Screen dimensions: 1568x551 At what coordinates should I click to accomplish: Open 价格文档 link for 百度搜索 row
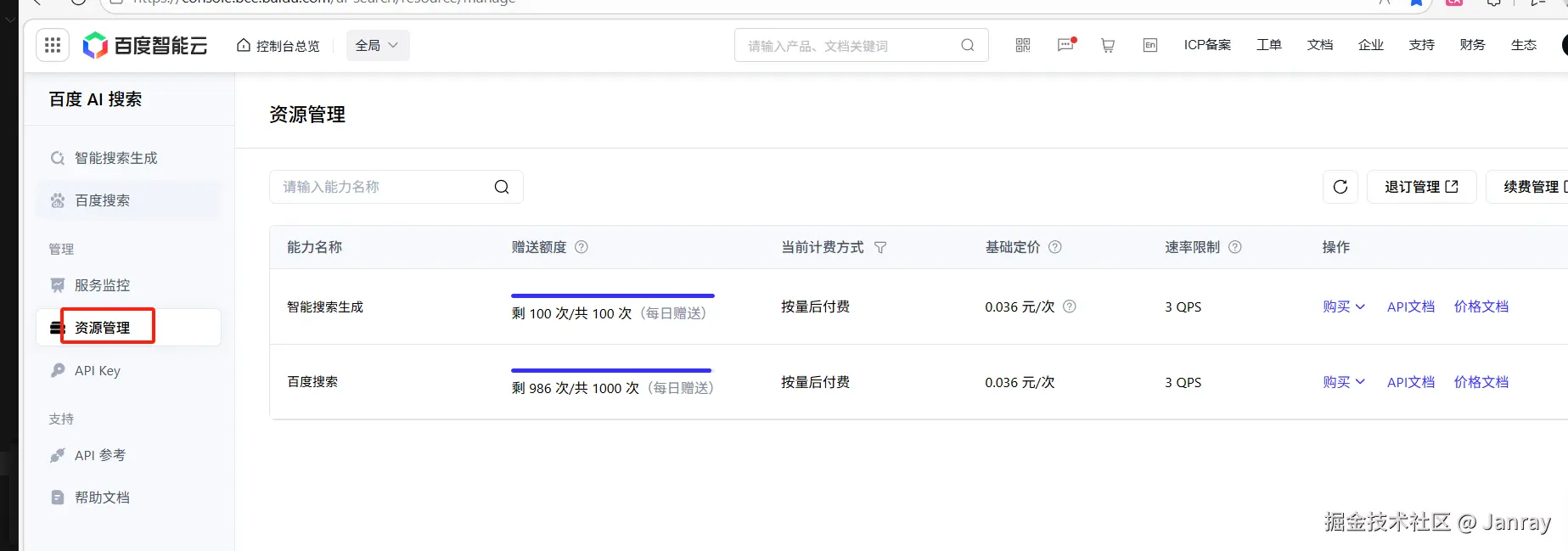coord(1481,382)
